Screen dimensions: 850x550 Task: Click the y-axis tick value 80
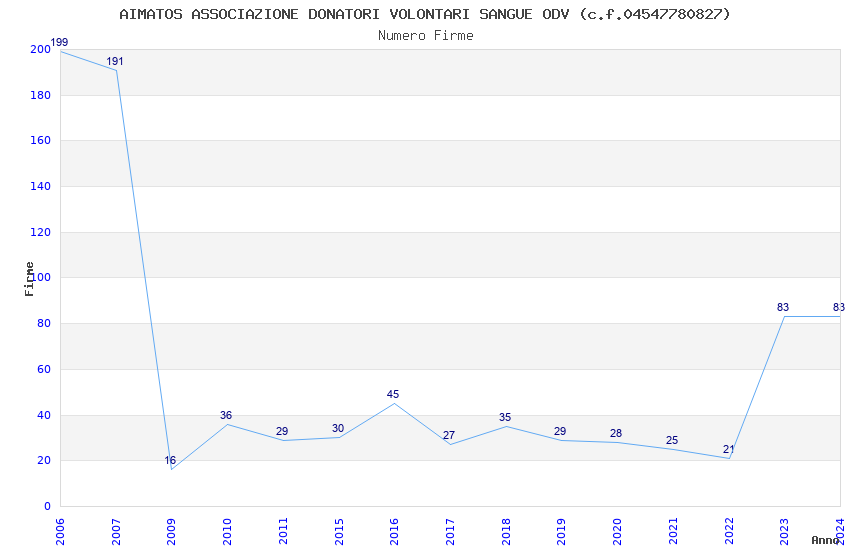point(44,323)
